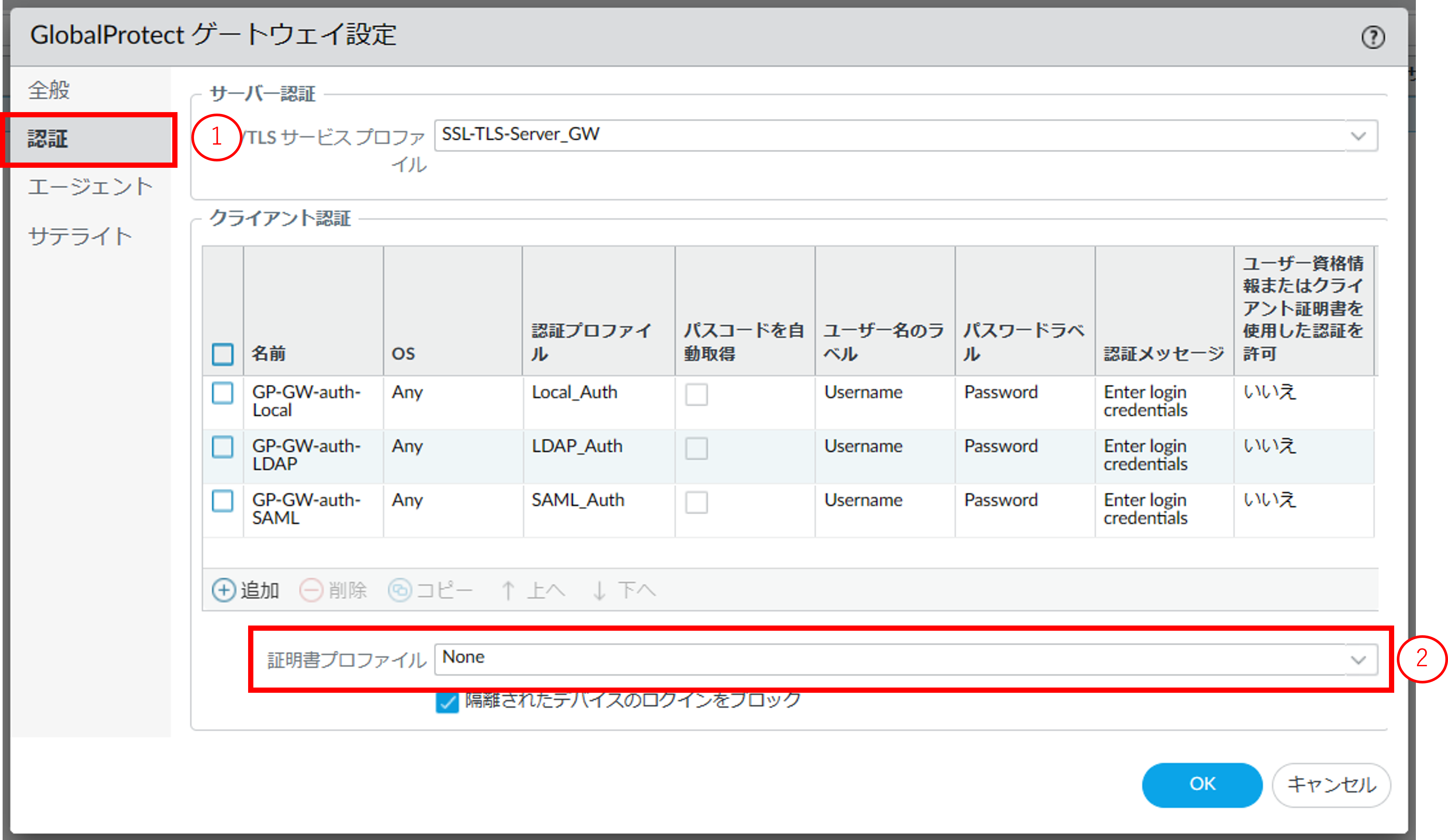Select the GP-GW-auth-LDAP row checkbox
The width and height of the screenshot is (1448, 840).
click(x=222, y=447)
